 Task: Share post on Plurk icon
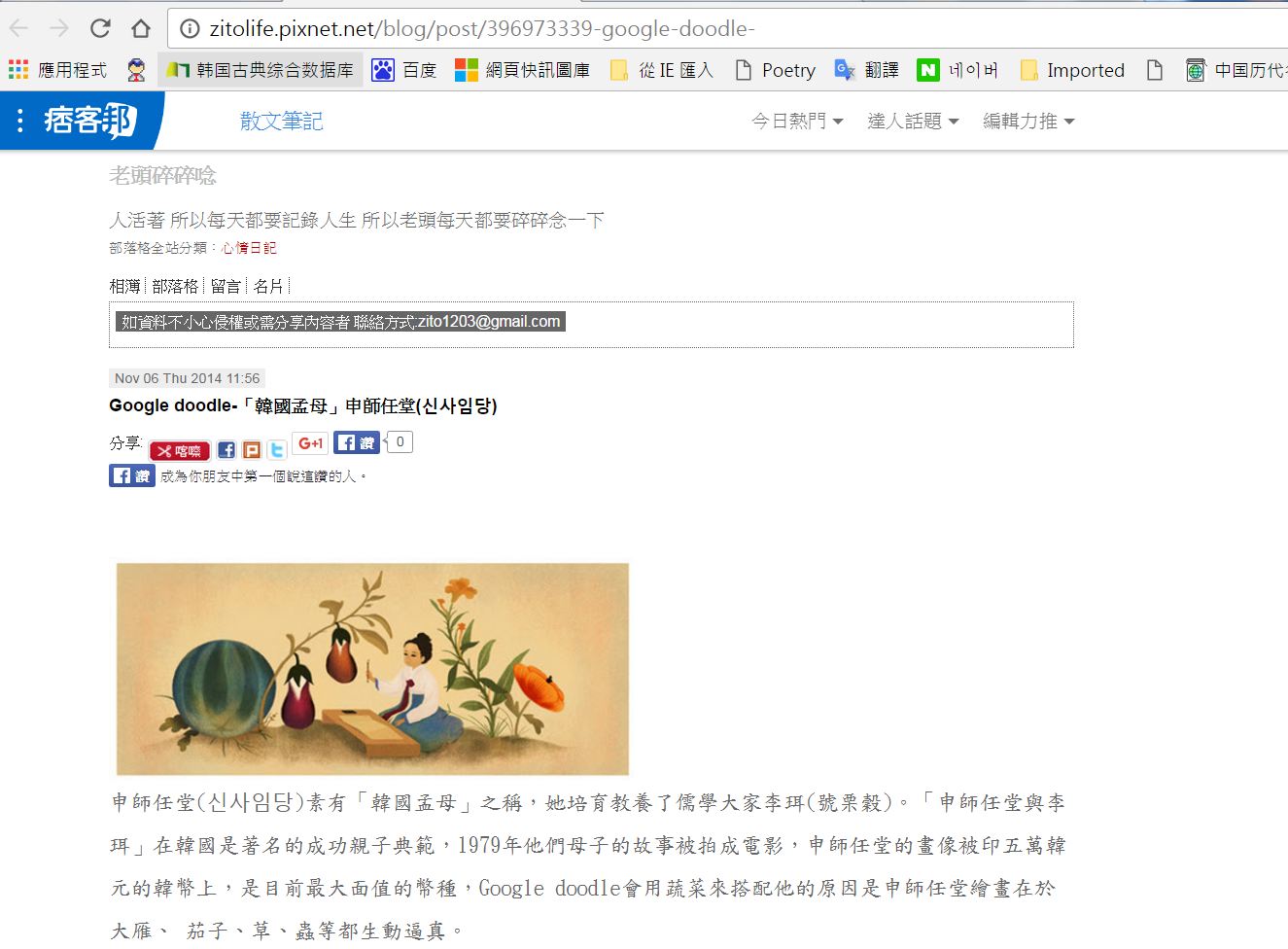point(252,450)
